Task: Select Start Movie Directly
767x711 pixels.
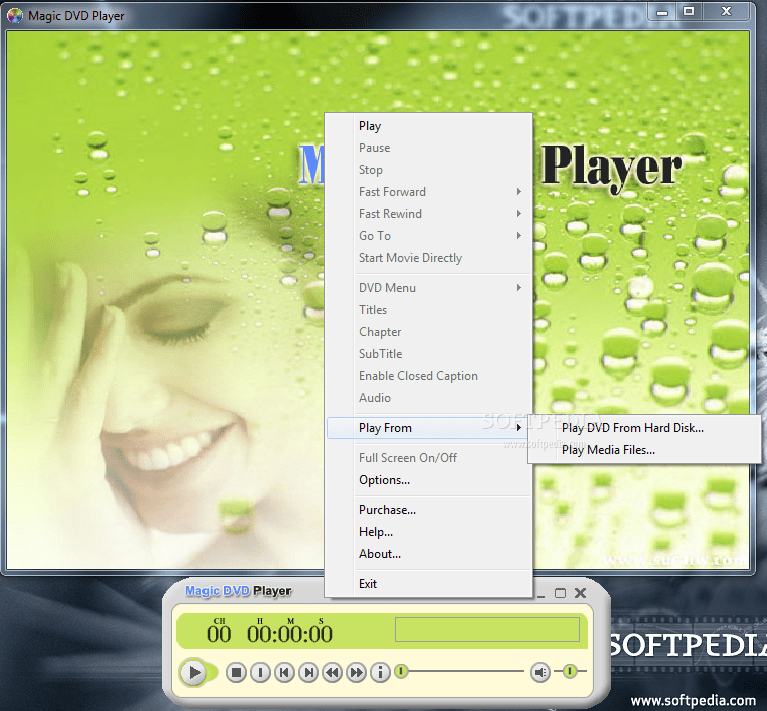Action: coord(429,258)
